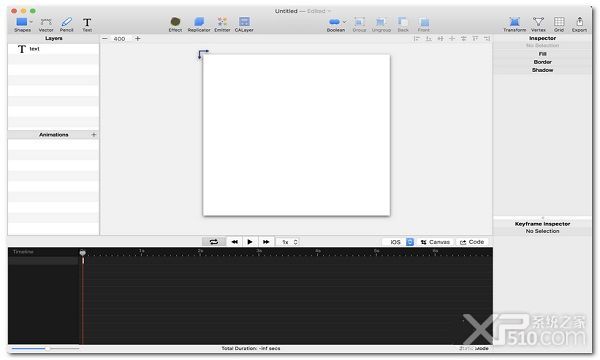Align layers to bottom edge
The image size is (600, 360).
click(x=429, y=39)
